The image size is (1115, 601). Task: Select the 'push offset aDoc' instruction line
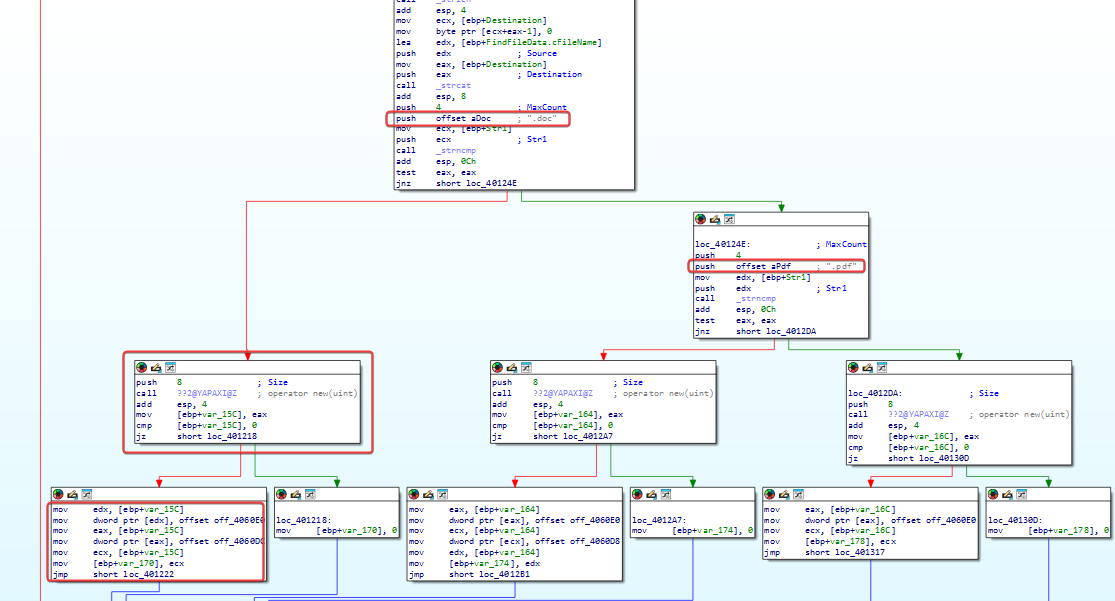pyautogui.click(x=476, y=119)
